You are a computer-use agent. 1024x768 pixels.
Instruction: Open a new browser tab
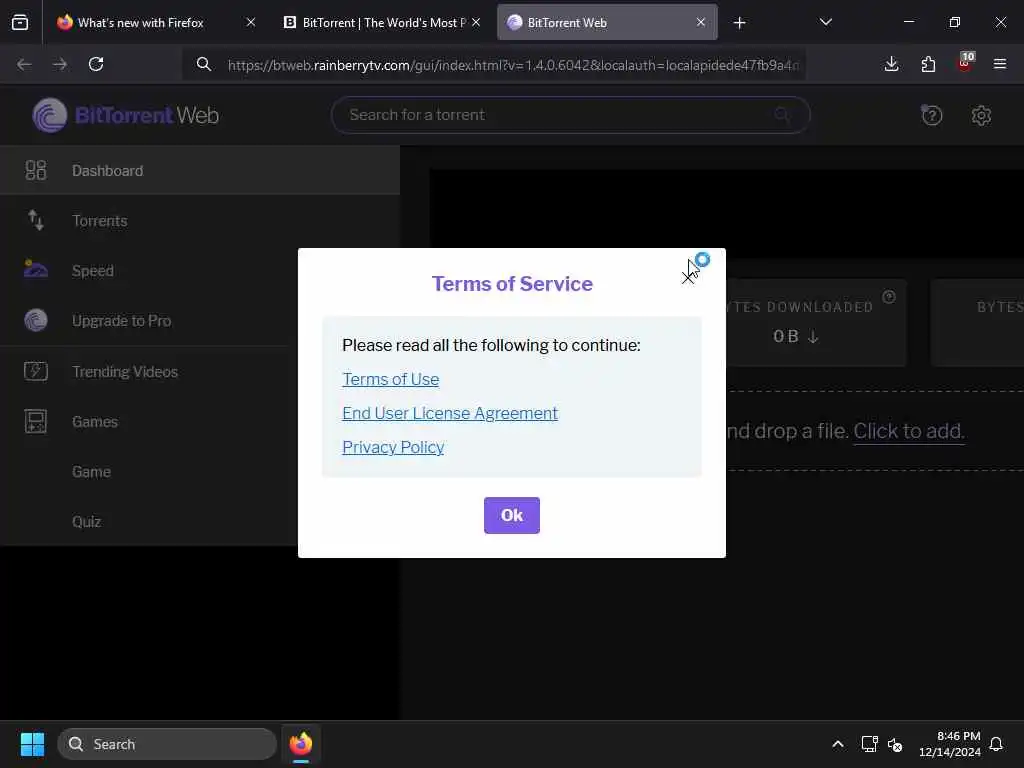pyautogui.click(x=739, y=23)
